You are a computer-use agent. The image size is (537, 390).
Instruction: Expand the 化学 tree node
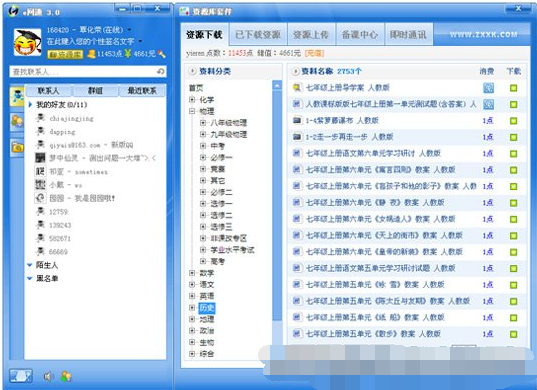click(192, 100)
